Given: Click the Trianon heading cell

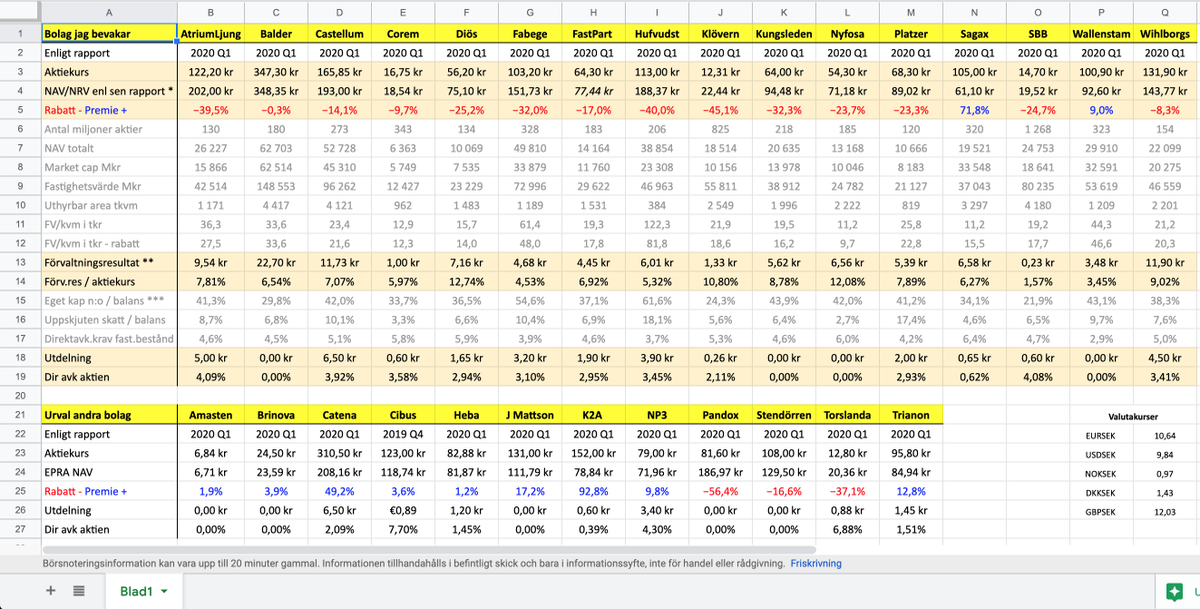Looking at the screenshot, I should [x=912, y=414].
